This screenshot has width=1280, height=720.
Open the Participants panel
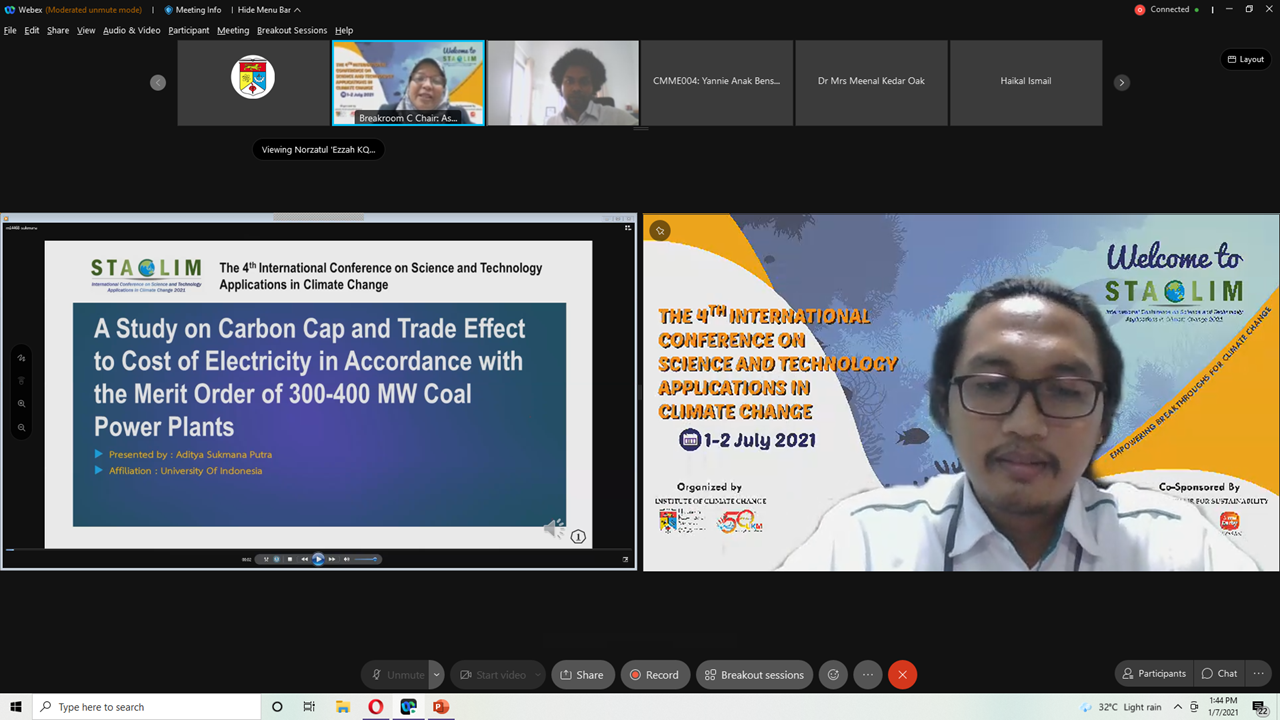(1154, 673)
